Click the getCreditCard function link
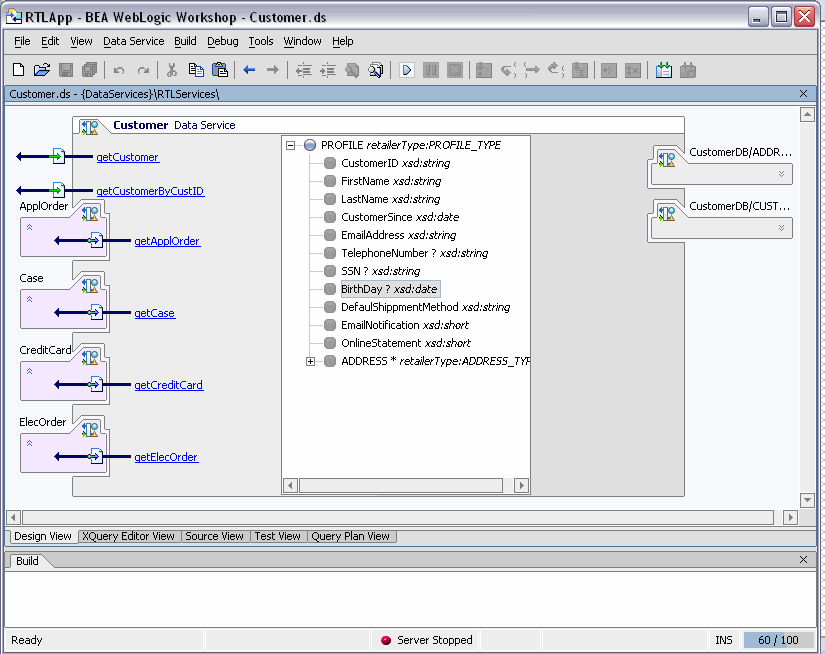The width and height of the screenshot is (825, 654). tap(168, 385)
